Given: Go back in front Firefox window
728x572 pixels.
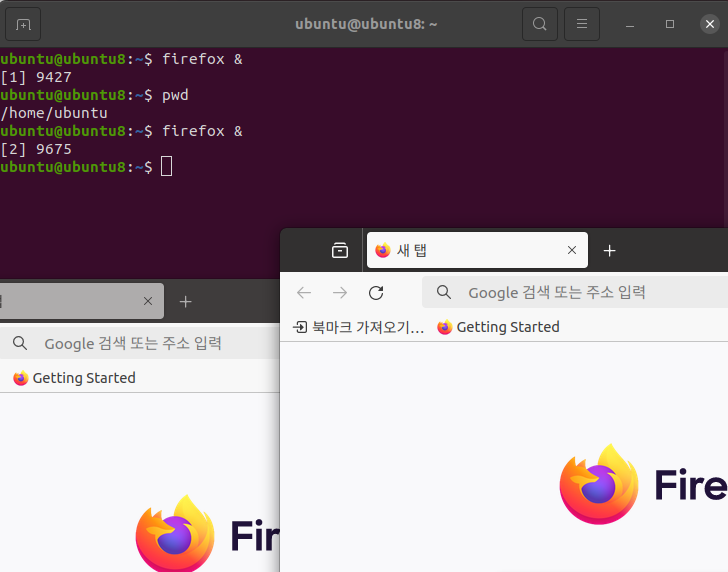Looking at the screenshot, I should 304,292.
